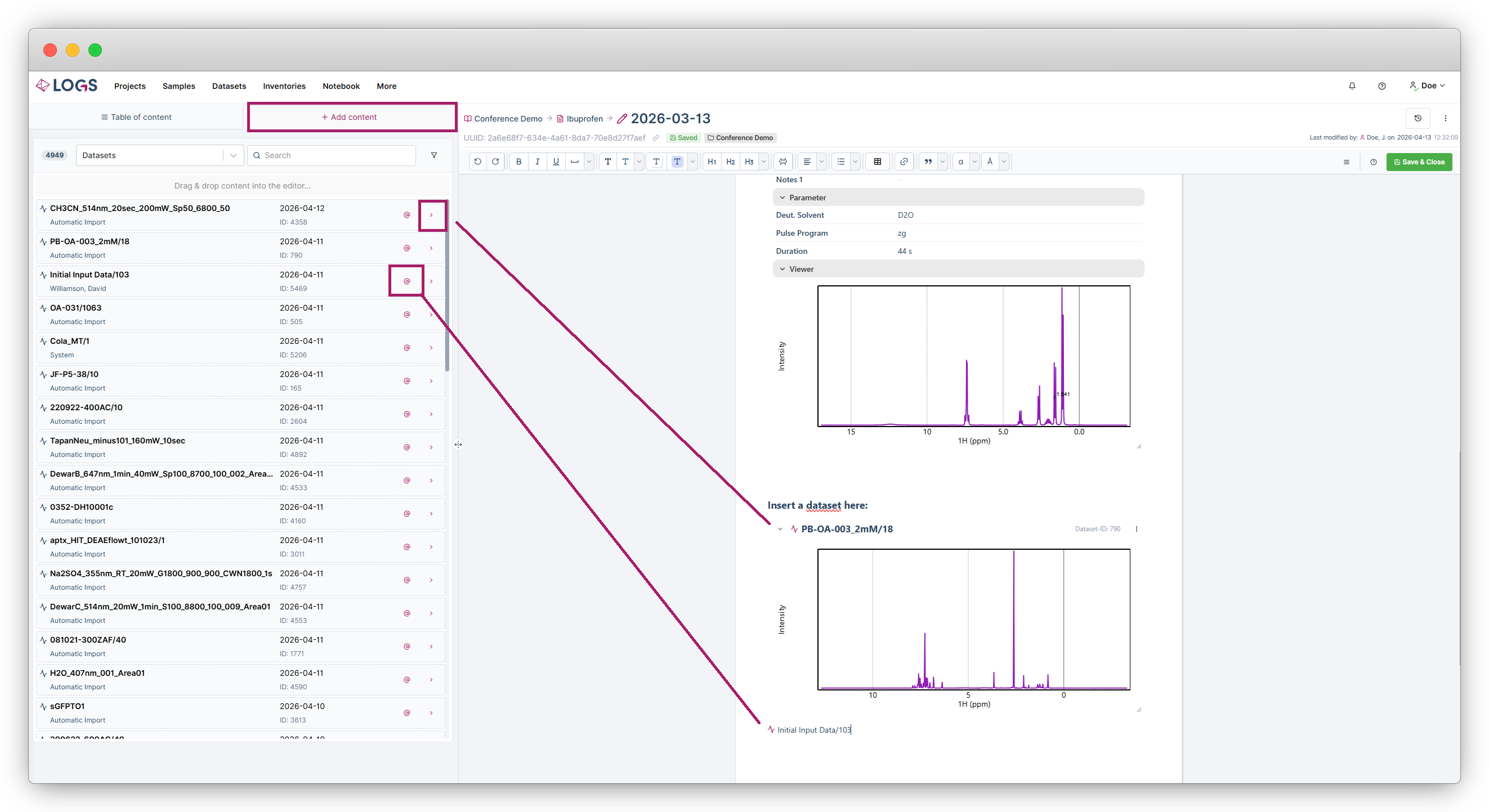This screenshot has width=1489, height=812.
Task: Toggle italic formatting
Action: coord(537,162)
